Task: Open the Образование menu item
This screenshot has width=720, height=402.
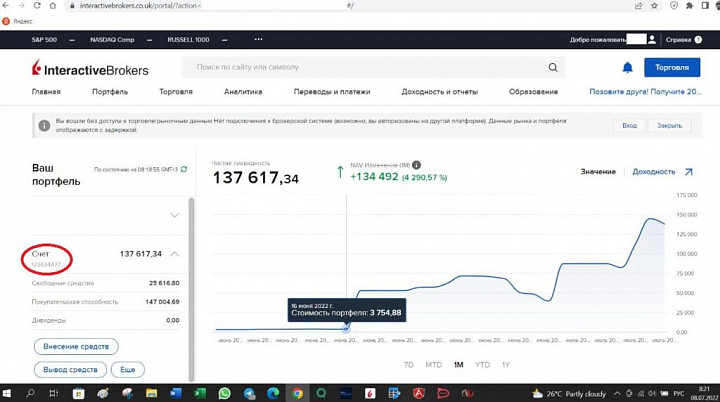Action: (x=533, y=91)
